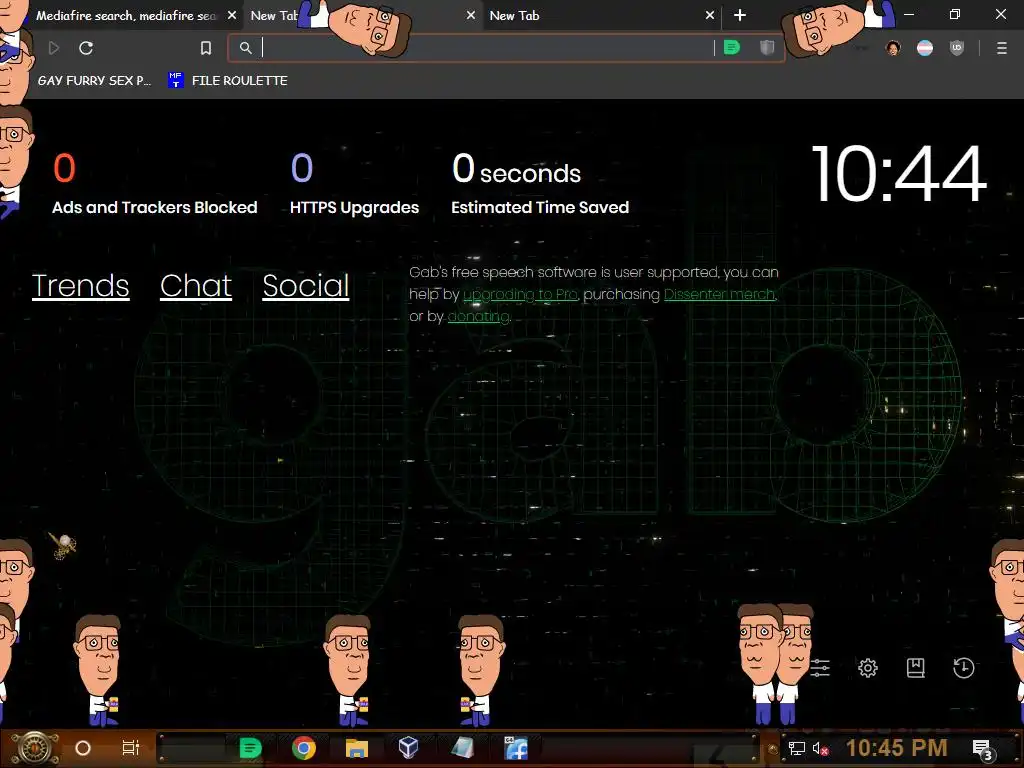The width and height of the screenshot is (1024, 768).
Task: Follow the donating link
Action: pos(479,317)
